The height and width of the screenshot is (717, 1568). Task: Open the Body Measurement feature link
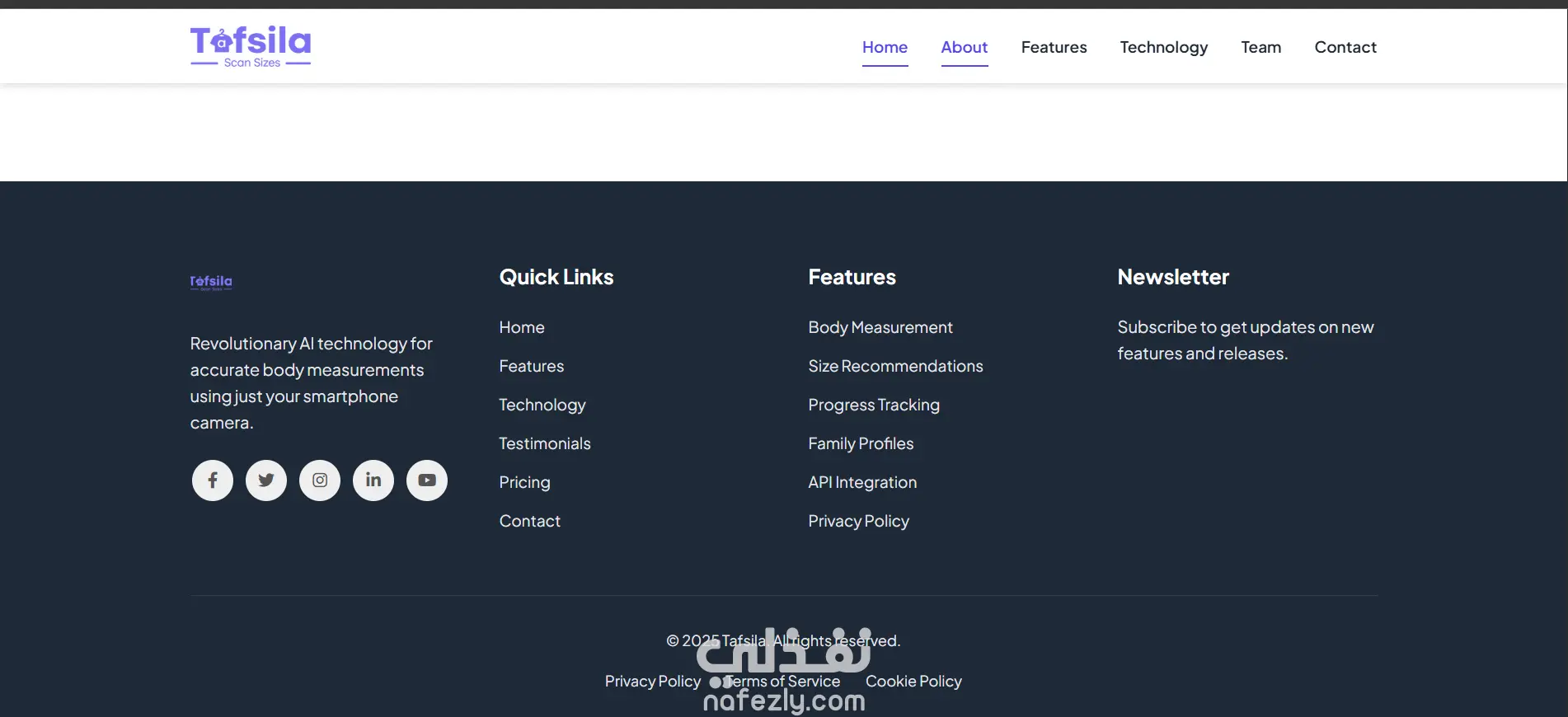pyautogui.click(x=880, y=327)
